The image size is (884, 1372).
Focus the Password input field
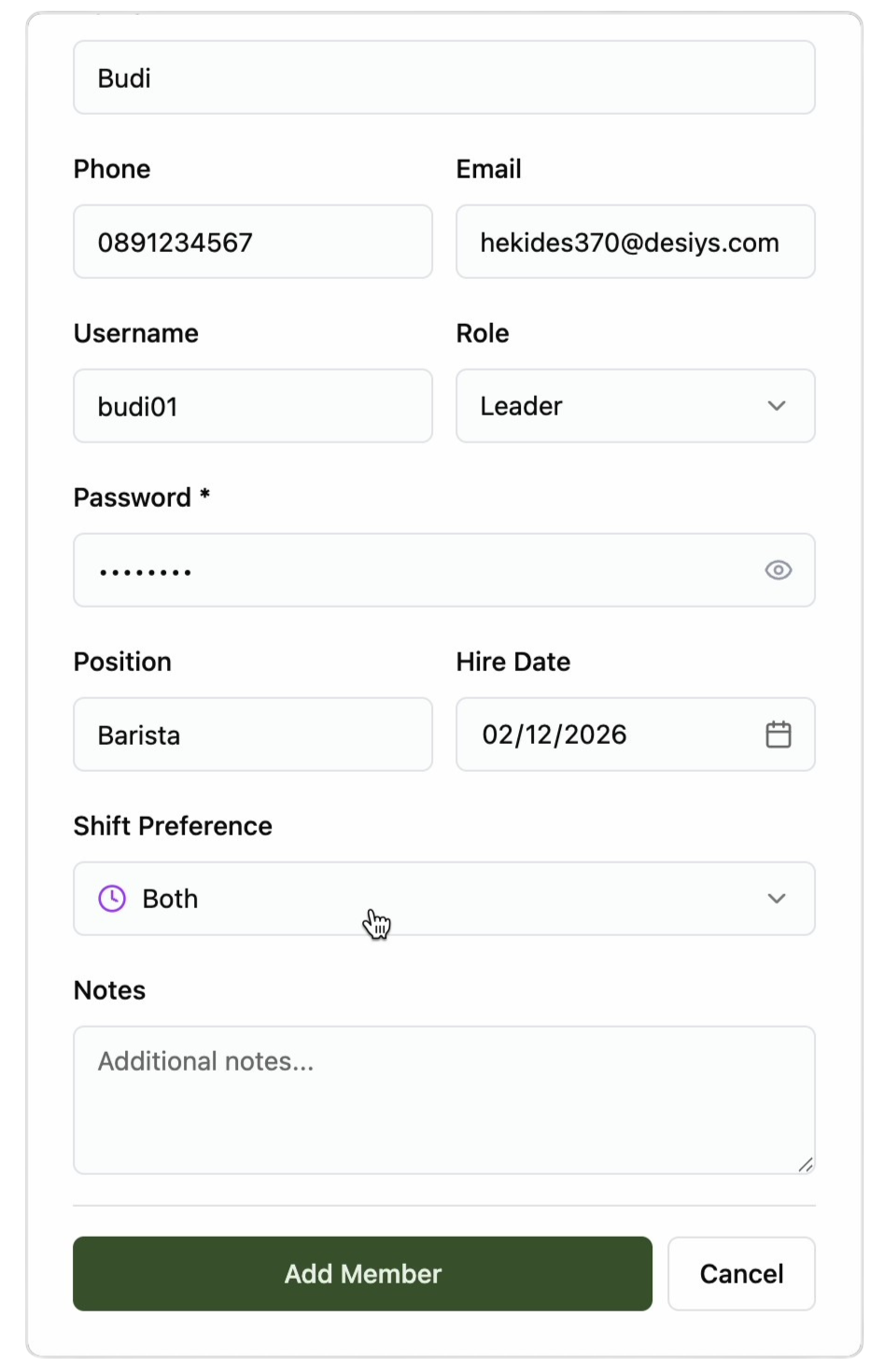click(411, 570)
